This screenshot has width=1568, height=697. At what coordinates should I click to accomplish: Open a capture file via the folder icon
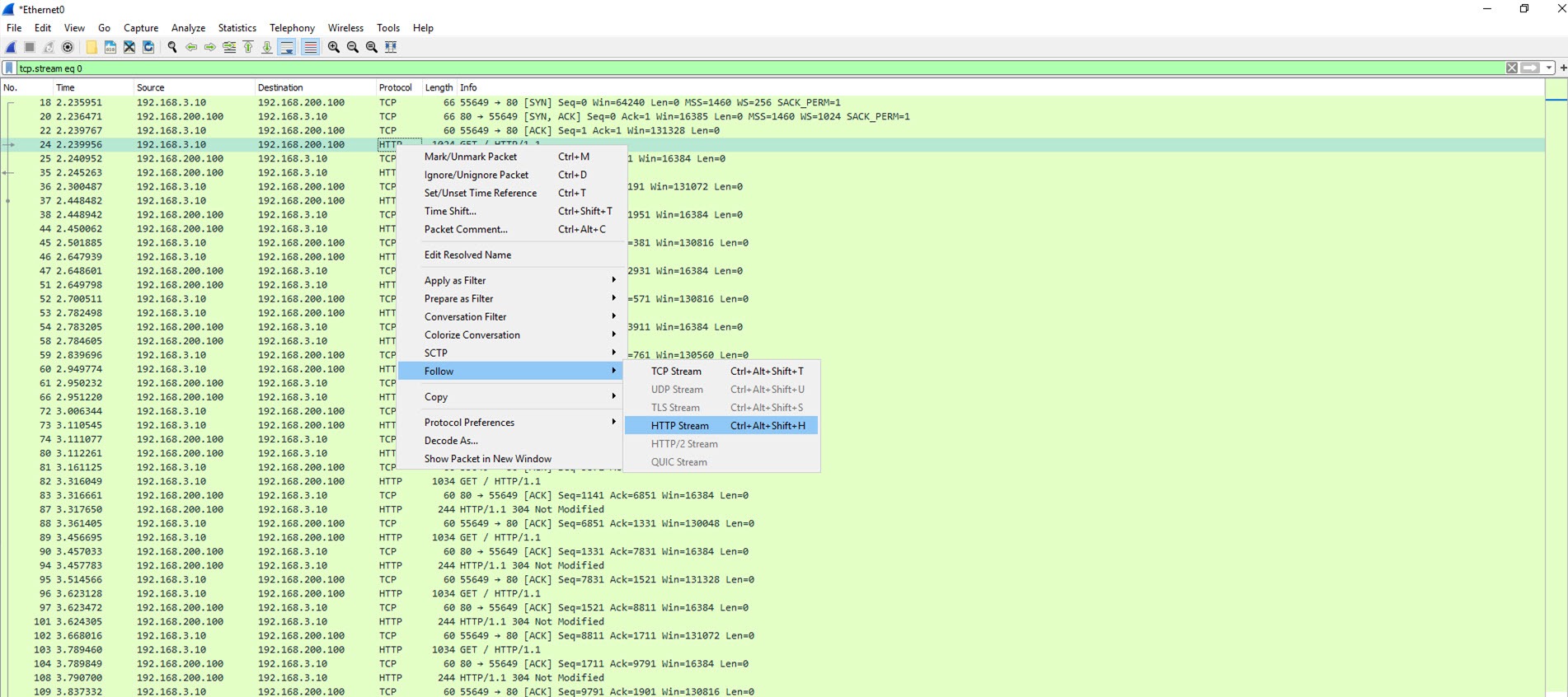pos(92,47)
